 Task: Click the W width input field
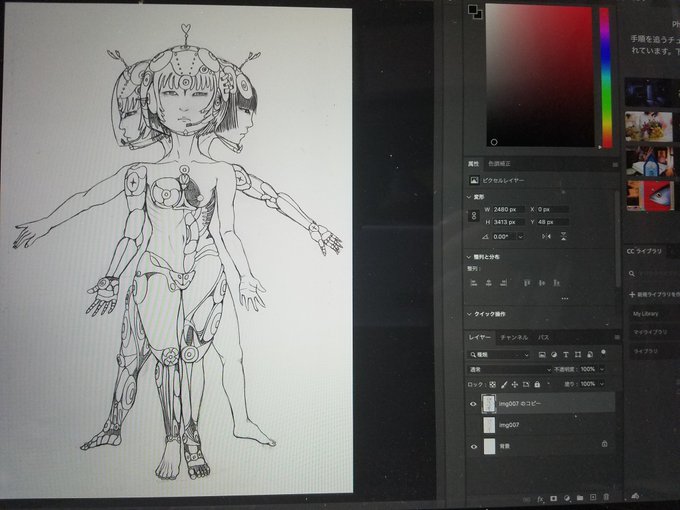(x=508, y=209)
